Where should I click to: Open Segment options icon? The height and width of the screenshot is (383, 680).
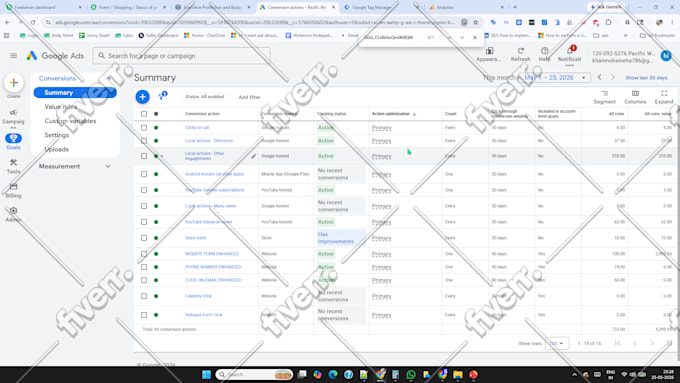605,93
